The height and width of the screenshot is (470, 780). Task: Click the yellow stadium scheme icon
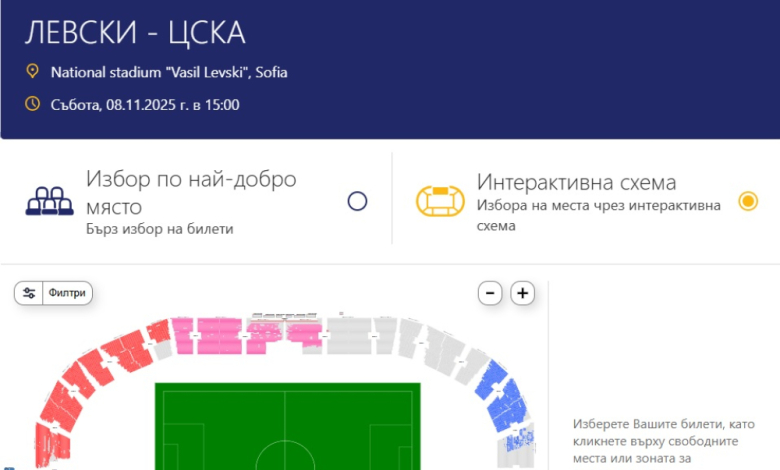(x=440, y=201)
